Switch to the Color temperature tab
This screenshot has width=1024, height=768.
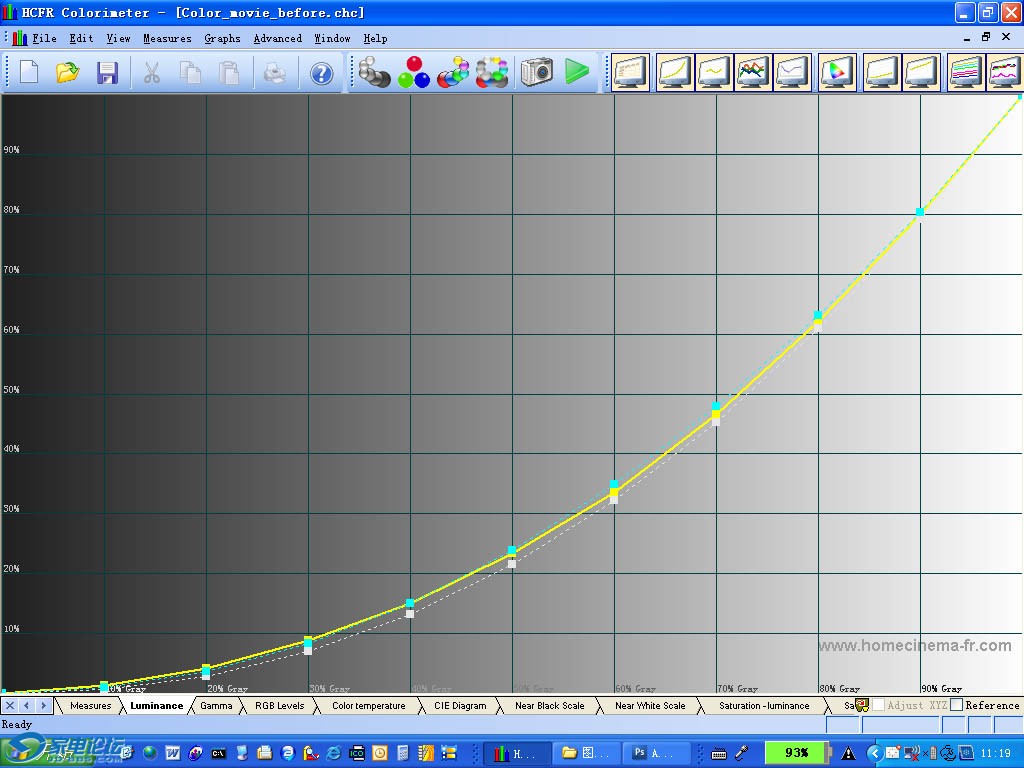click(x=368, y=705)
